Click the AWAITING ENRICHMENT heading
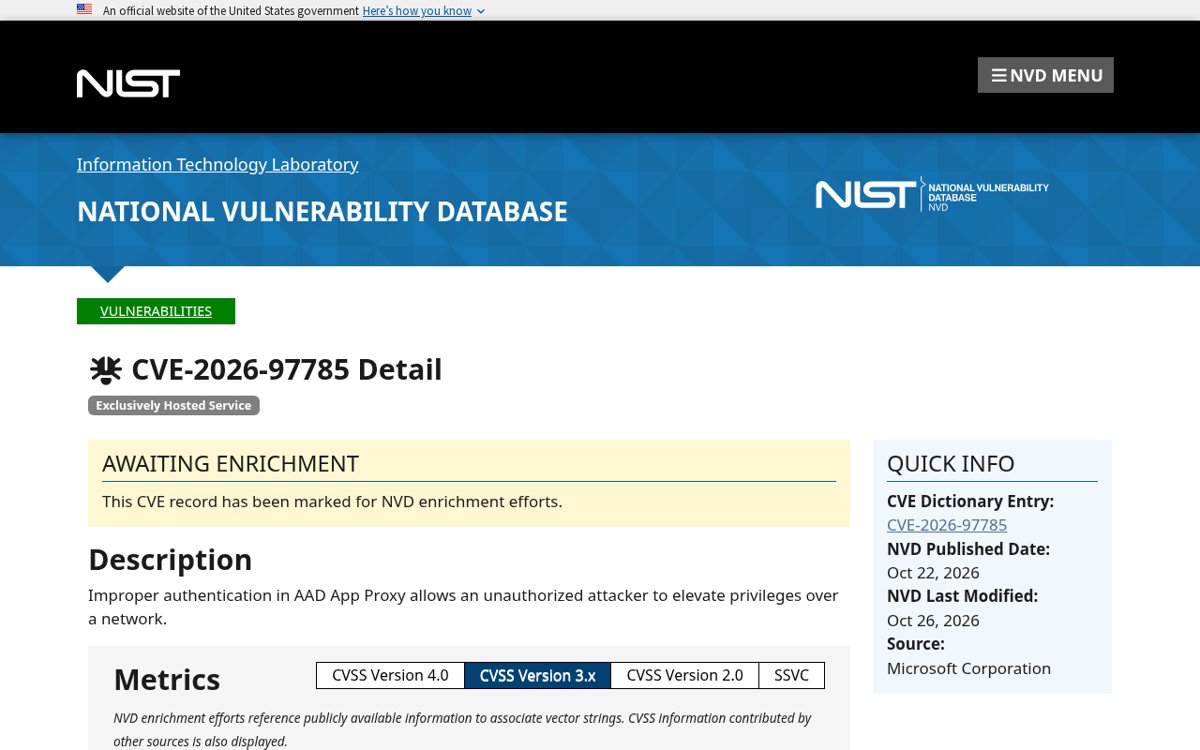This screenshot has width=1200, height=750. tap(230, 464)
